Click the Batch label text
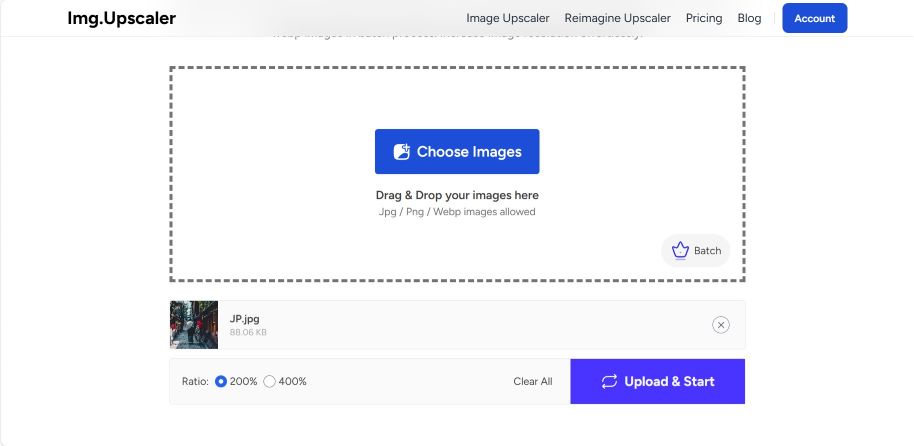The image size is (914, 446). click(707, 251)
